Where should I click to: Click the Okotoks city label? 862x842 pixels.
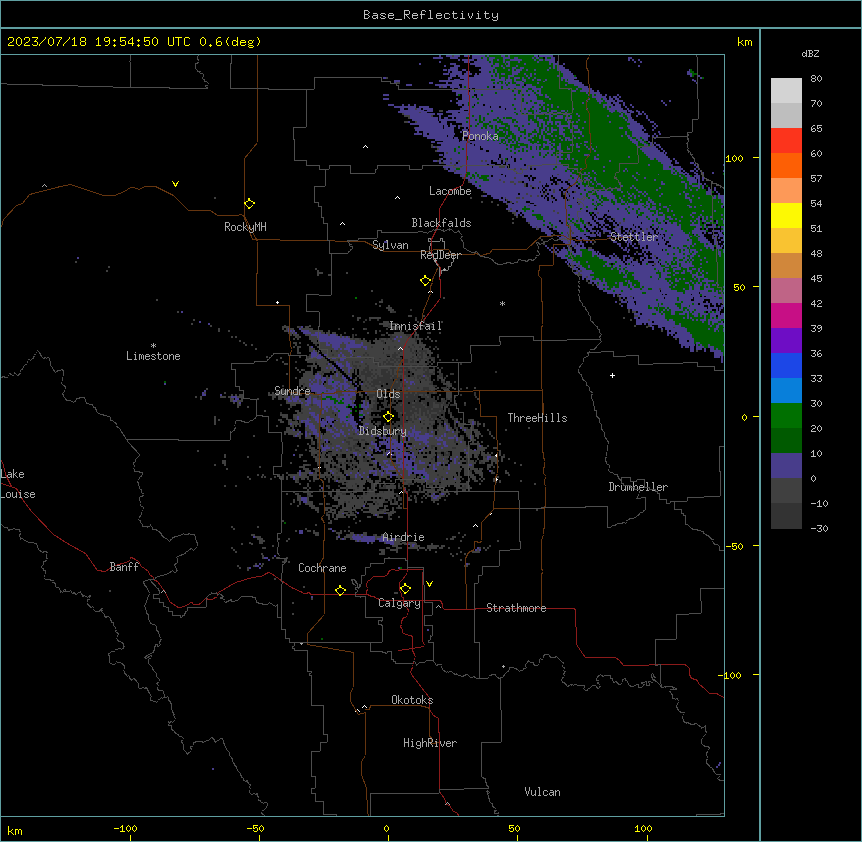point(412,700)
